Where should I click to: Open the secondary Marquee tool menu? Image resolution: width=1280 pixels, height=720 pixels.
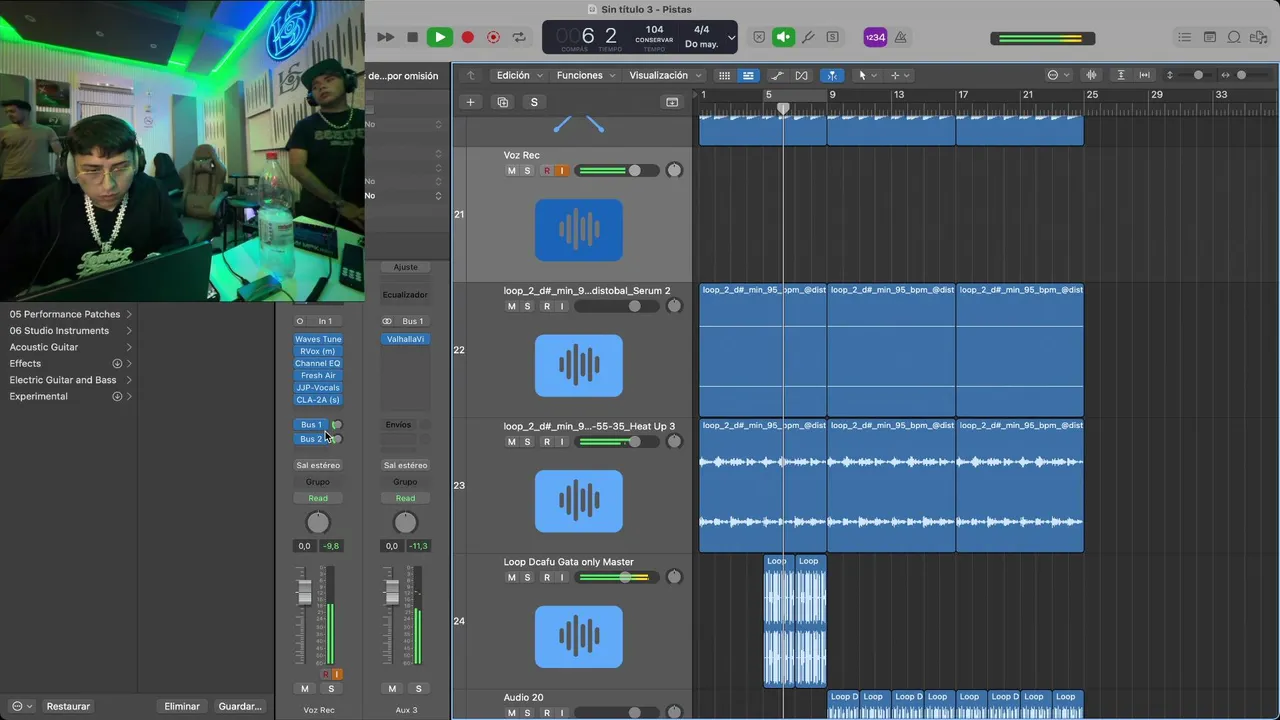[899, 75]
